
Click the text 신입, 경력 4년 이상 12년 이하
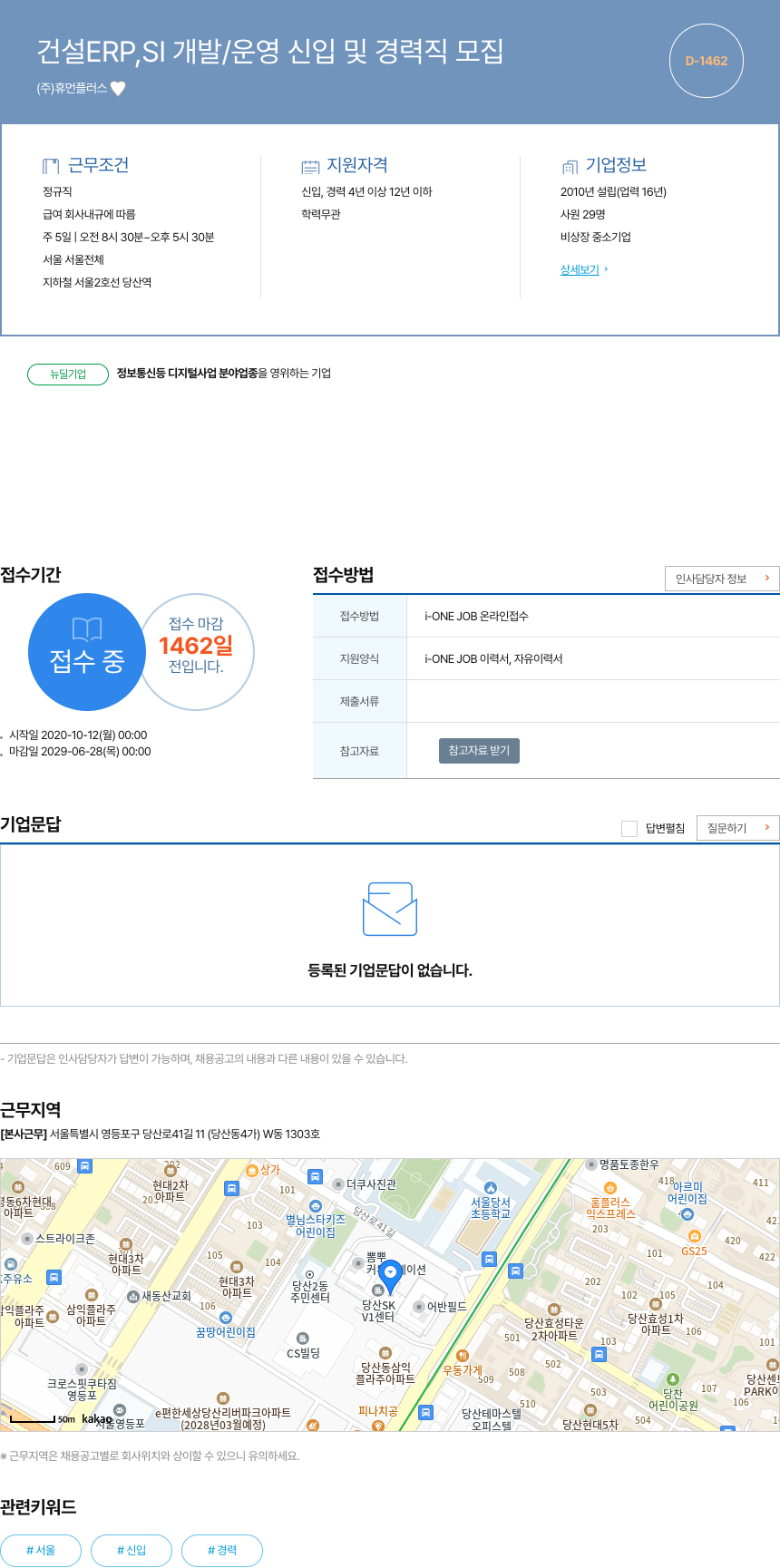366,192
